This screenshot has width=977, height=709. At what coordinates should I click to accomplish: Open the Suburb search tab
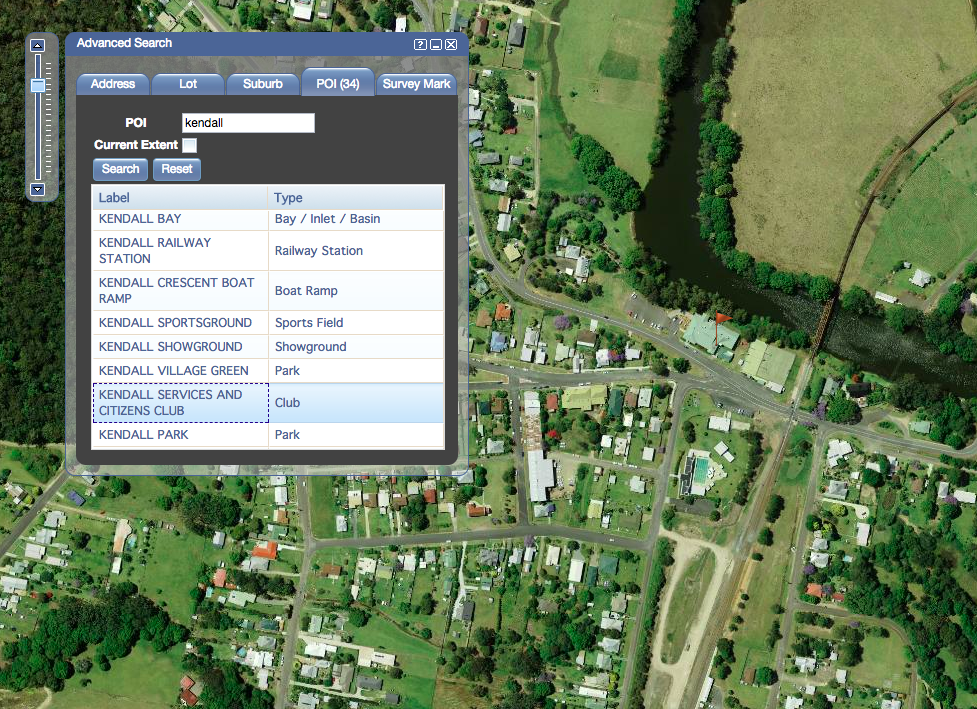[262, 84]
